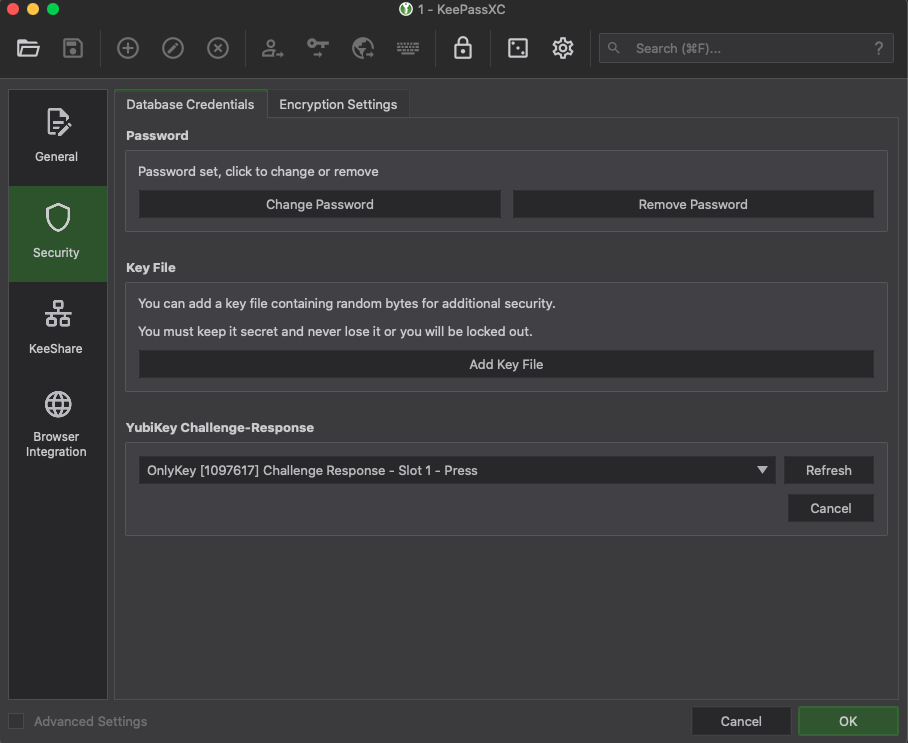Open the KeeShare sidebar section
908x743 pixels.
pyautogui.click(x=57, y=328)
